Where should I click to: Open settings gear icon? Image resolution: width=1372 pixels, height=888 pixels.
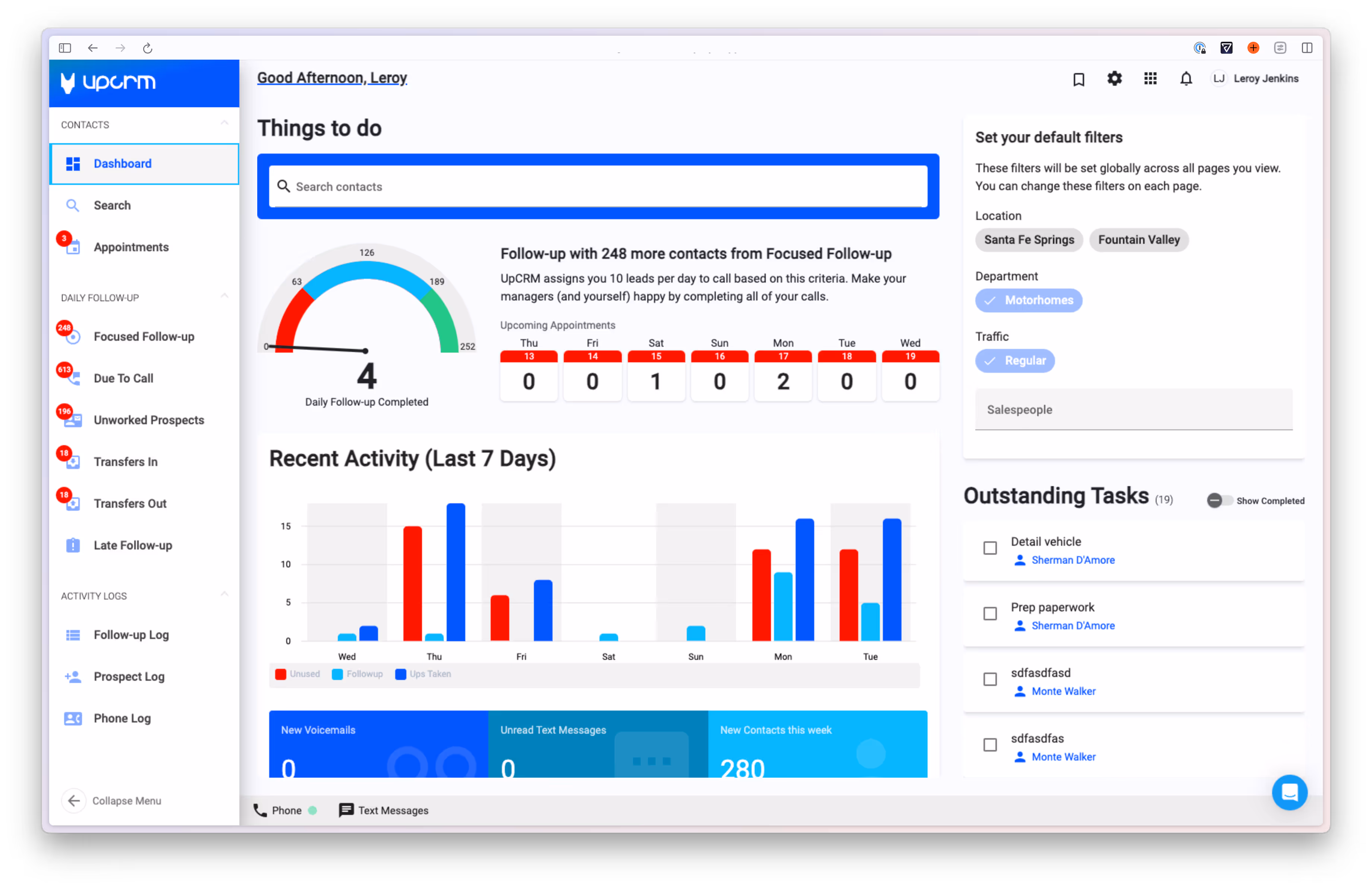point(1114,78)
